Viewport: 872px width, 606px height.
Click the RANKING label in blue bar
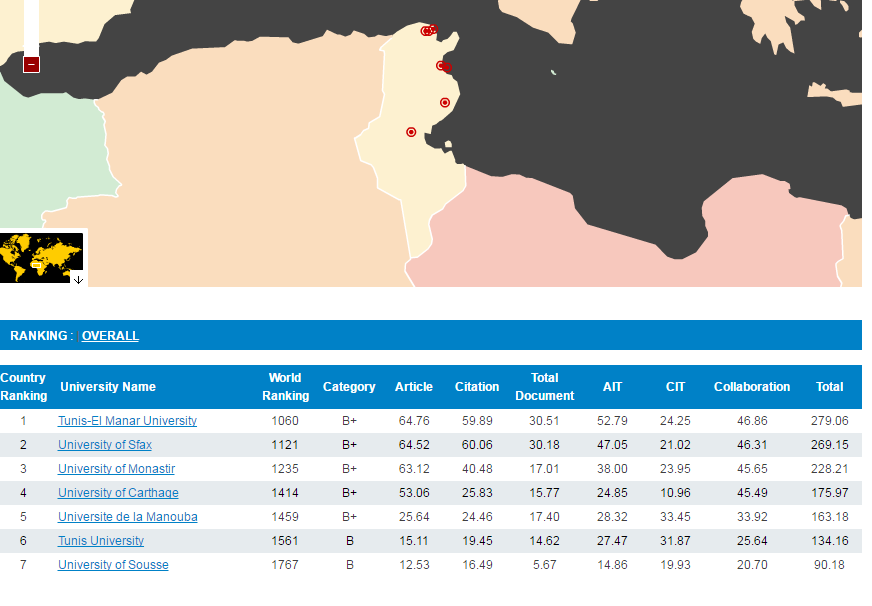(38, 336)
